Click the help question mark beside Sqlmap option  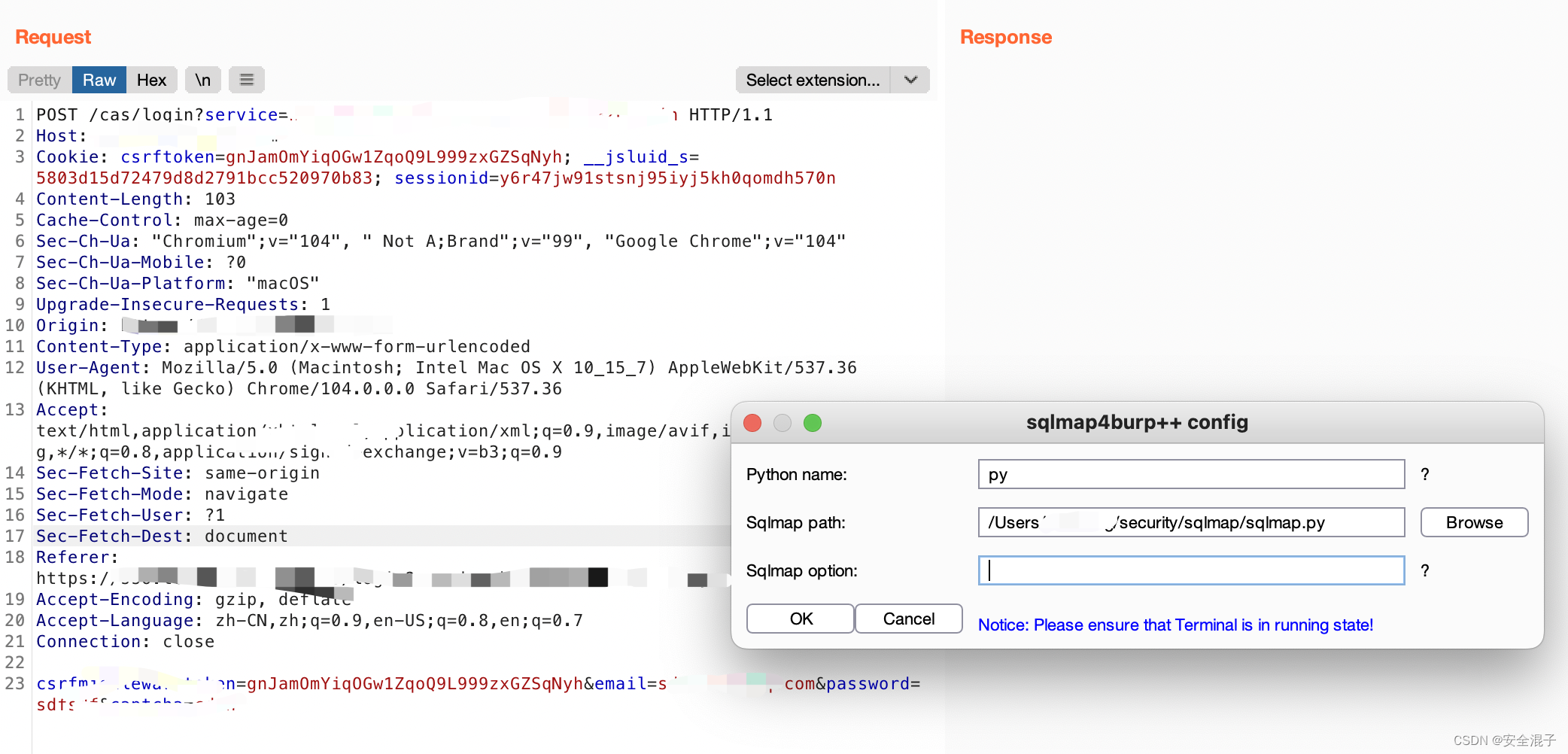click(1424, 570)
